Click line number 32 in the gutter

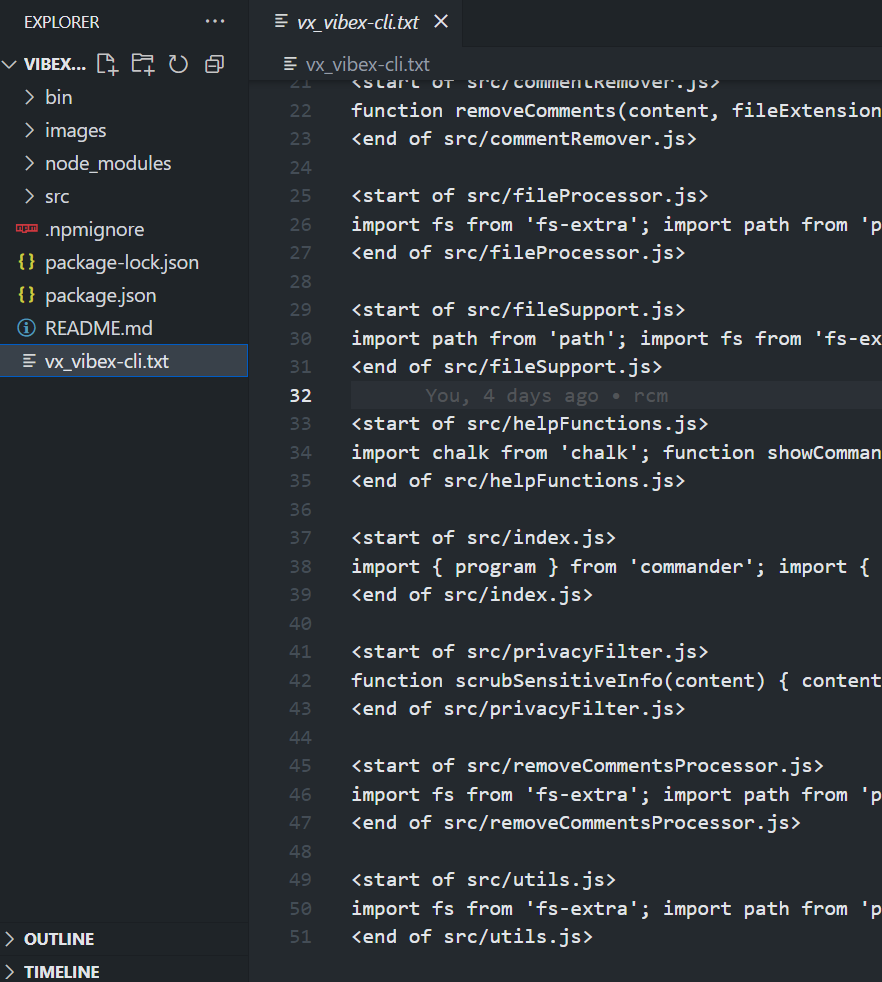(301, 395)
